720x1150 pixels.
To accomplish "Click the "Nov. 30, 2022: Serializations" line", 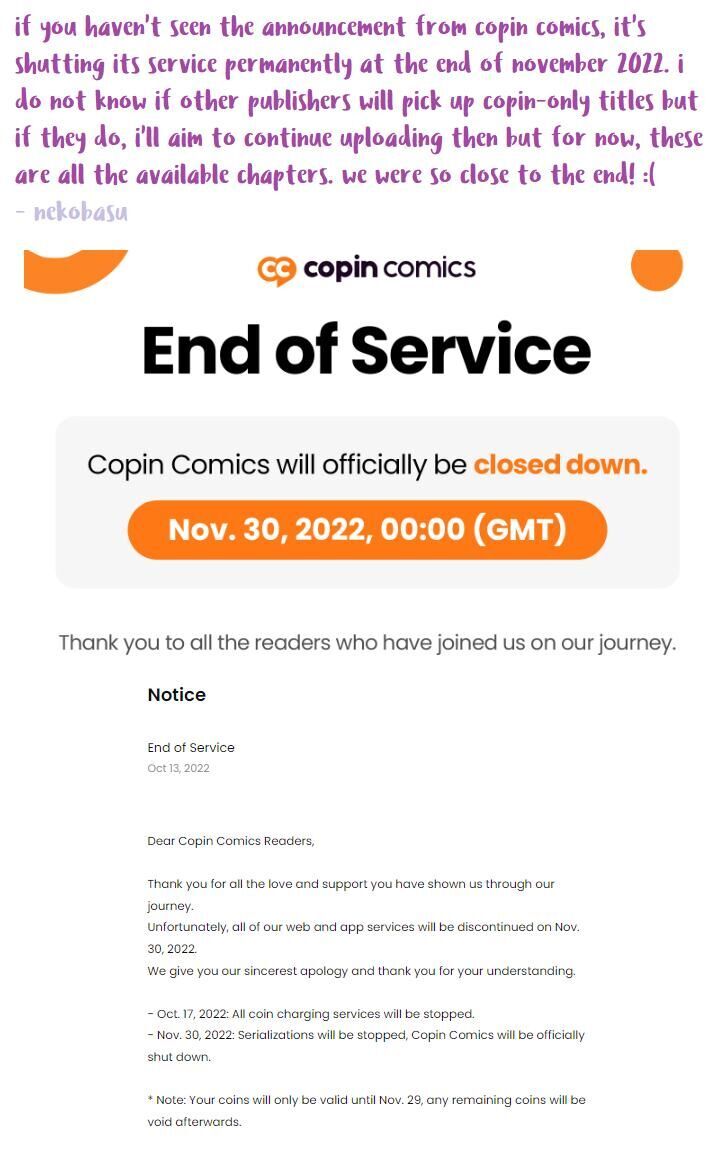I will (366, 1046).
